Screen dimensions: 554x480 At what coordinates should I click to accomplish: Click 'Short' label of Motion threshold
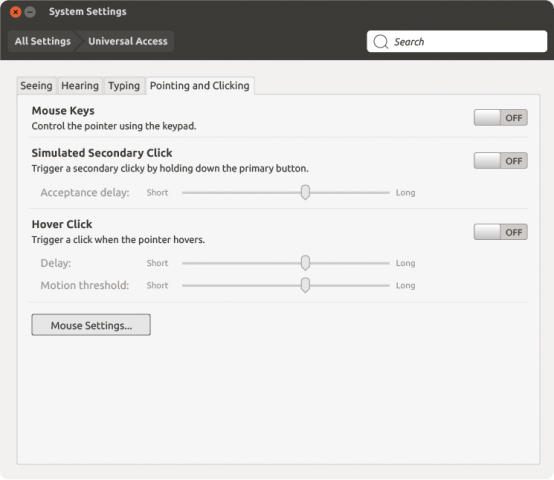[x=157, y=285]
